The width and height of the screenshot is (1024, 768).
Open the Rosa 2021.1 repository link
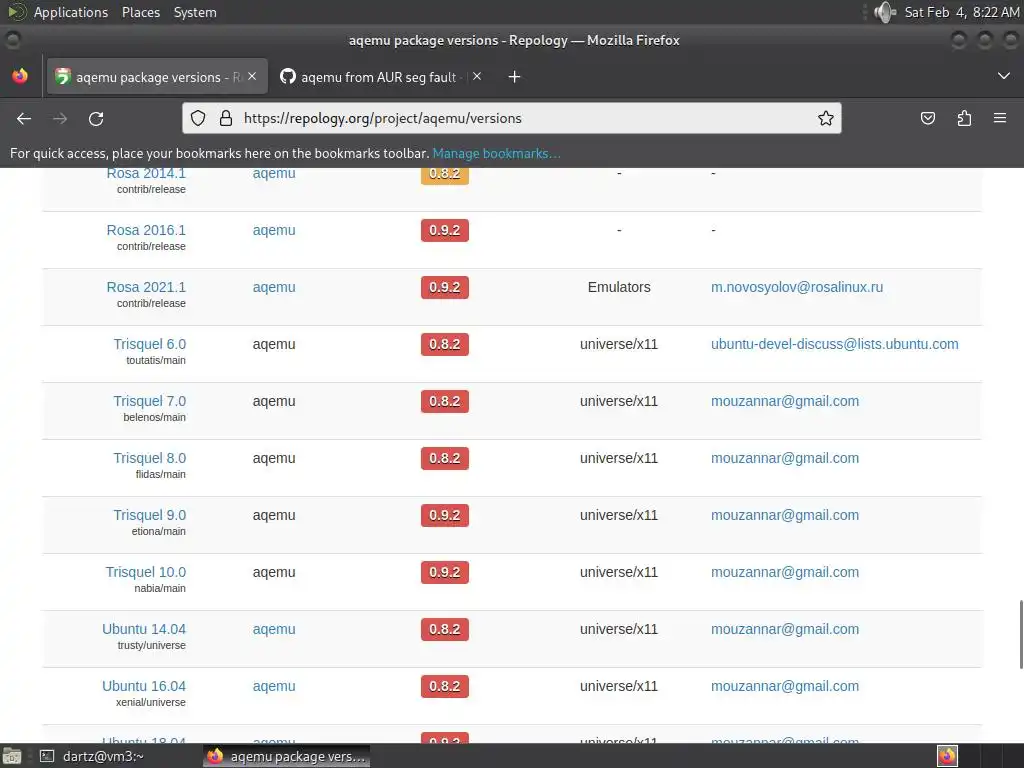146,287
